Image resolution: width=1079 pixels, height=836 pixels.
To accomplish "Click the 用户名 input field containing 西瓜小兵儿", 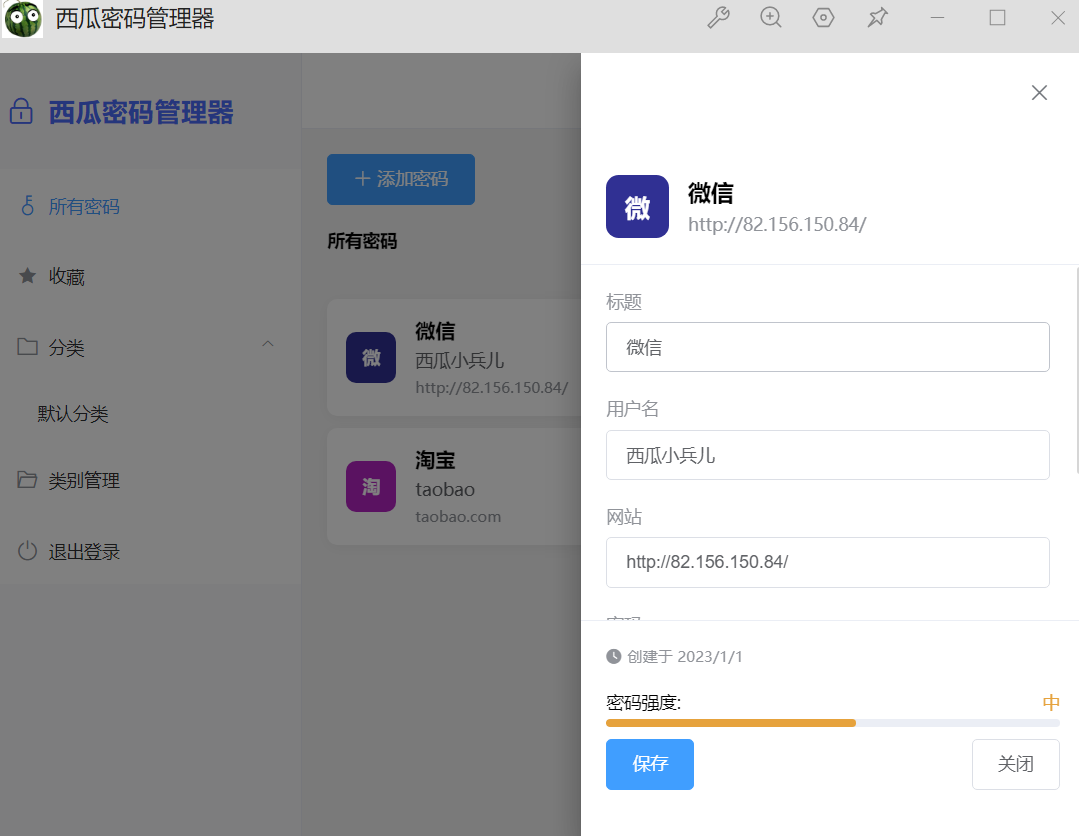I will (x=827, y=455).
